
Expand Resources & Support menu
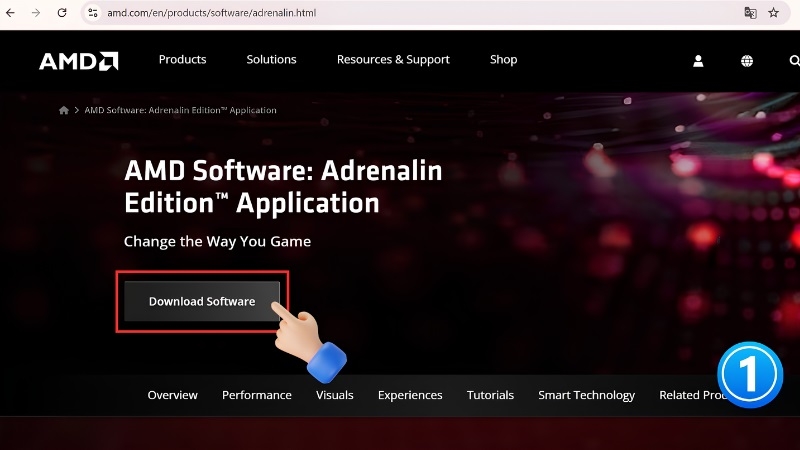(393, 60)
